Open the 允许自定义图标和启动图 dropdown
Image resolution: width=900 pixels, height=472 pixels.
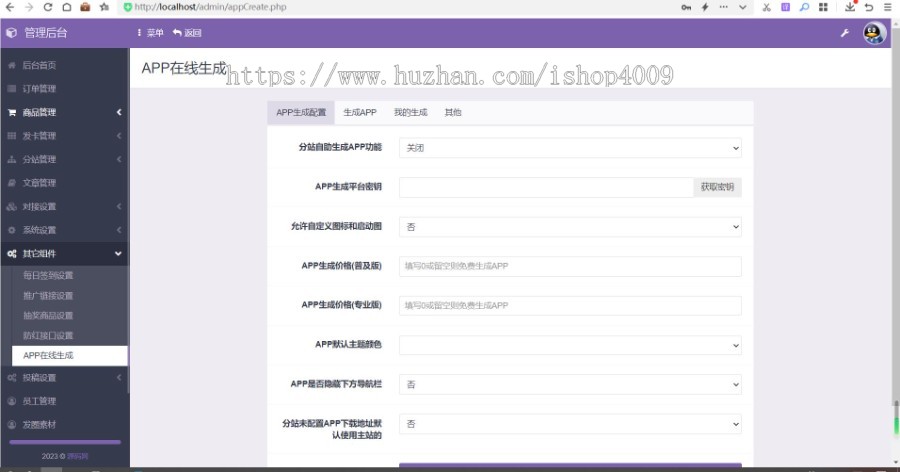point(570,226)
